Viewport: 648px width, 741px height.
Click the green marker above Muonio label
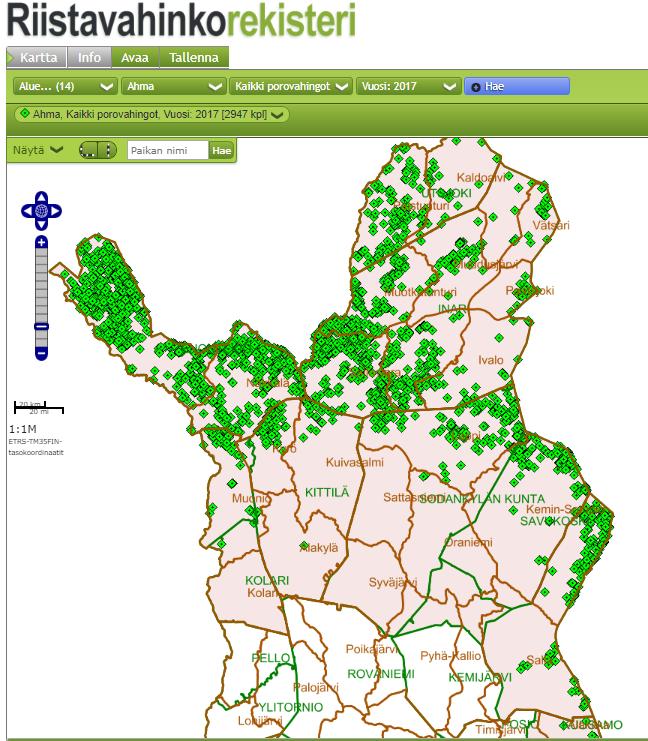[x=232, y=483]
